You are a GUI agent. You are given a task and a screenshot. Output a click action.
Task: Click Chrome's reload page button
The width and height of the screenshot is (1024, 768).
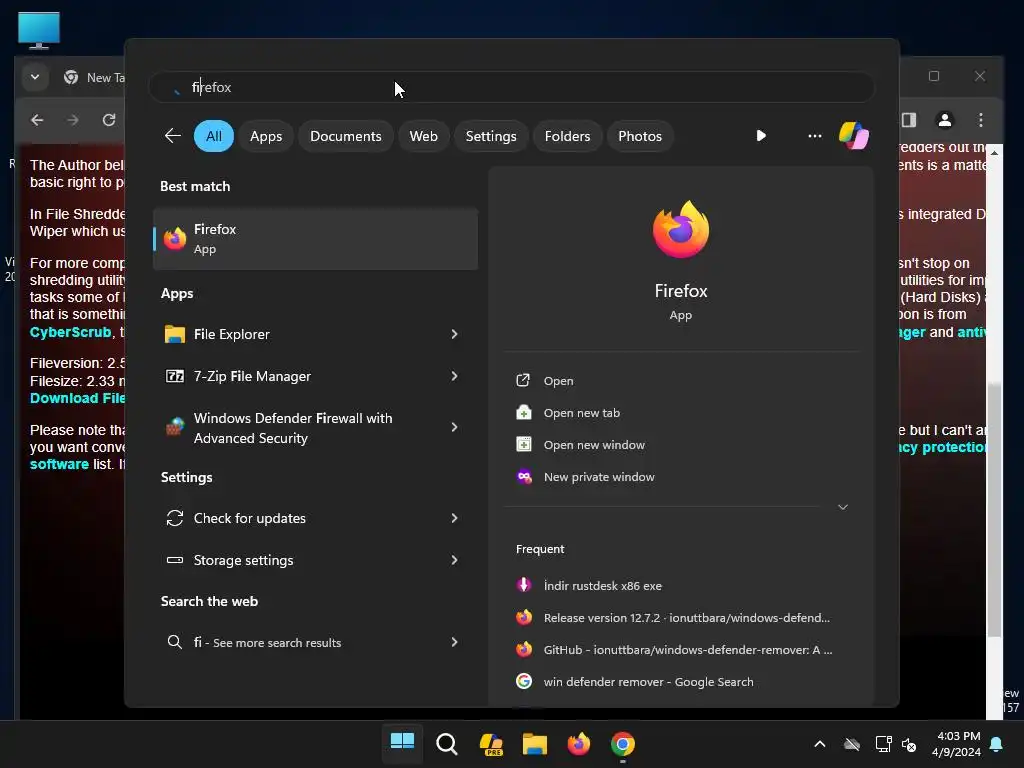tap(109, 120)
